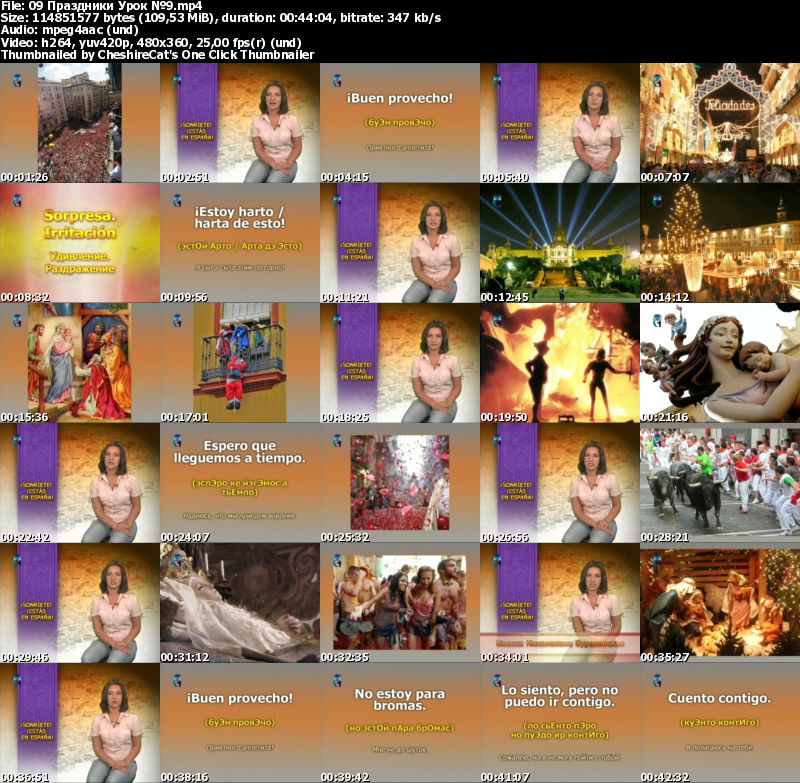This screenshot has width=800, height=783.
Task: Select the reclining statue thumbnail at 00:31:12
Action: click(x=239, y=603)
